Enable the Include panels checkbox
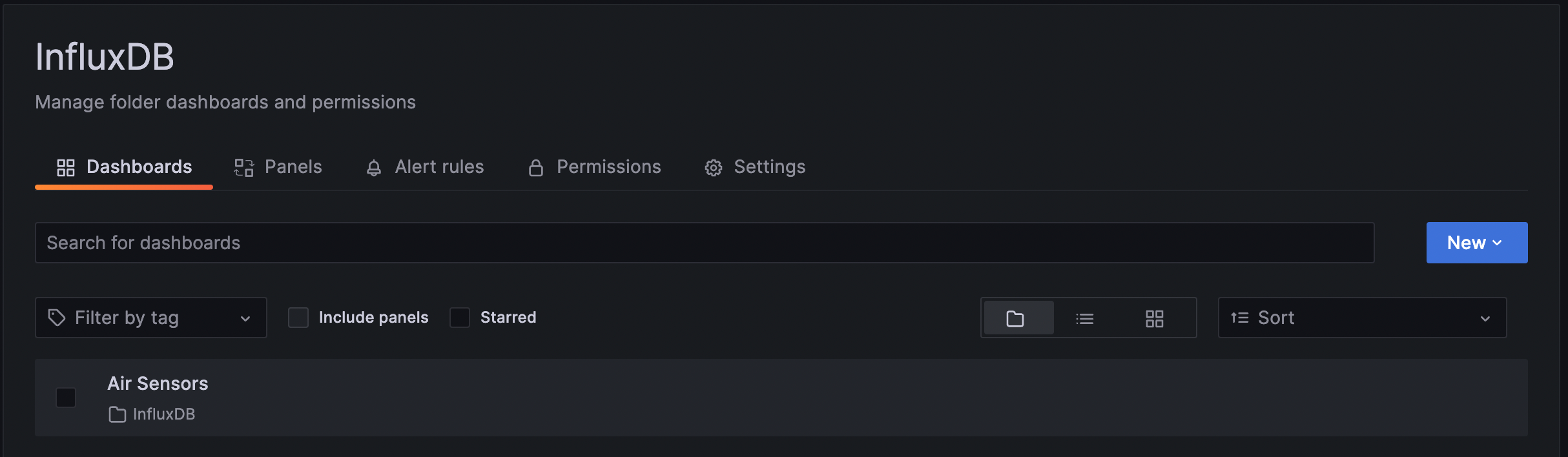This screenshot has width=1568, height=457. pos(298,317)
